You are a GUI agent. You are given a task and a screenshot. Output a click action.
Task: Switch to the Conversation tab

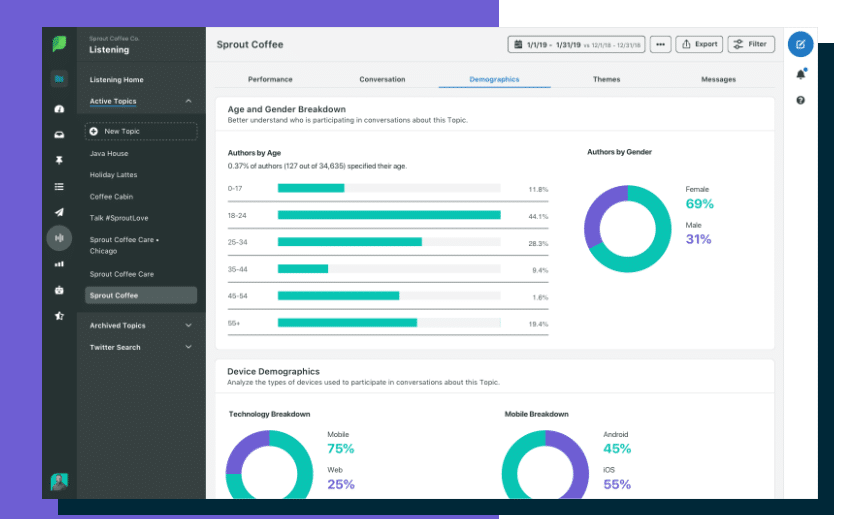[382, 79]
